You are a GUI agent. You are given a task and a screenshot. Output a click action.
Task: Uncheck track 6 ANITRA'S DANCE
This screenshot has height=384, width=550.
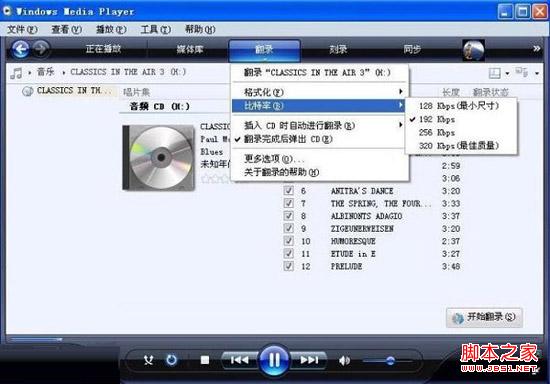288,191
